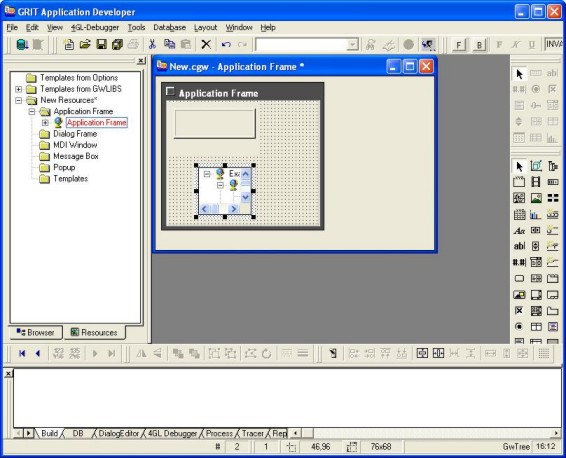Open the Database menu
This screenshot has height=458, width=566.
(x=169, y=27)
